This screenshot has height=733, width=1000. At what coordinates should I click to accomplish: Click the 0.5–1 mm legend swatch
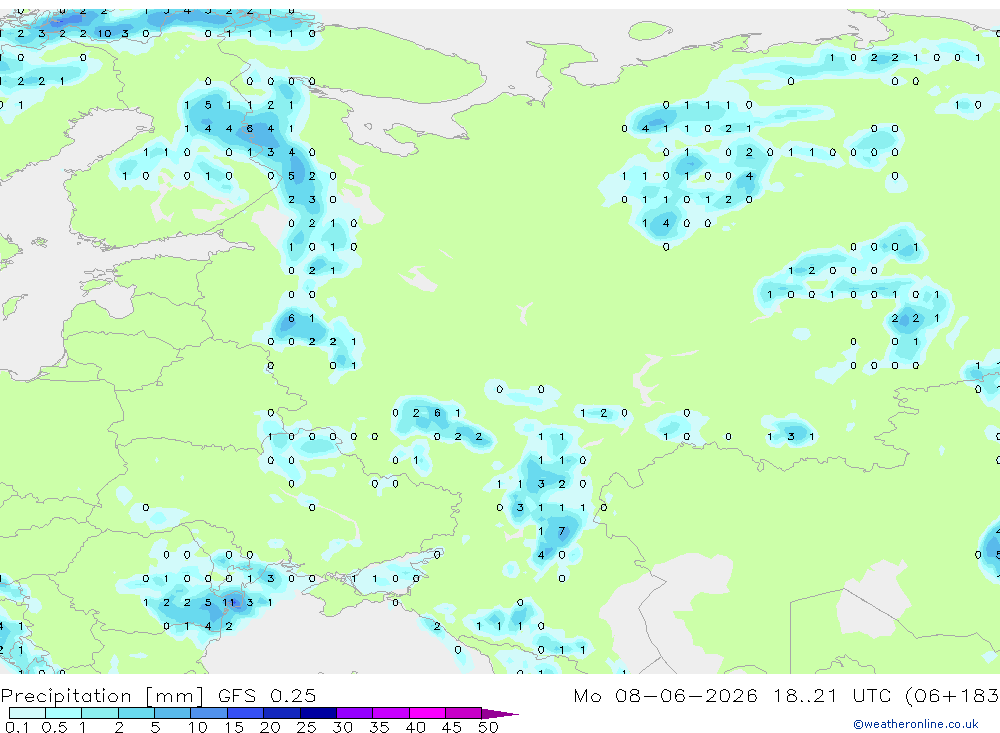pos(64,713)
